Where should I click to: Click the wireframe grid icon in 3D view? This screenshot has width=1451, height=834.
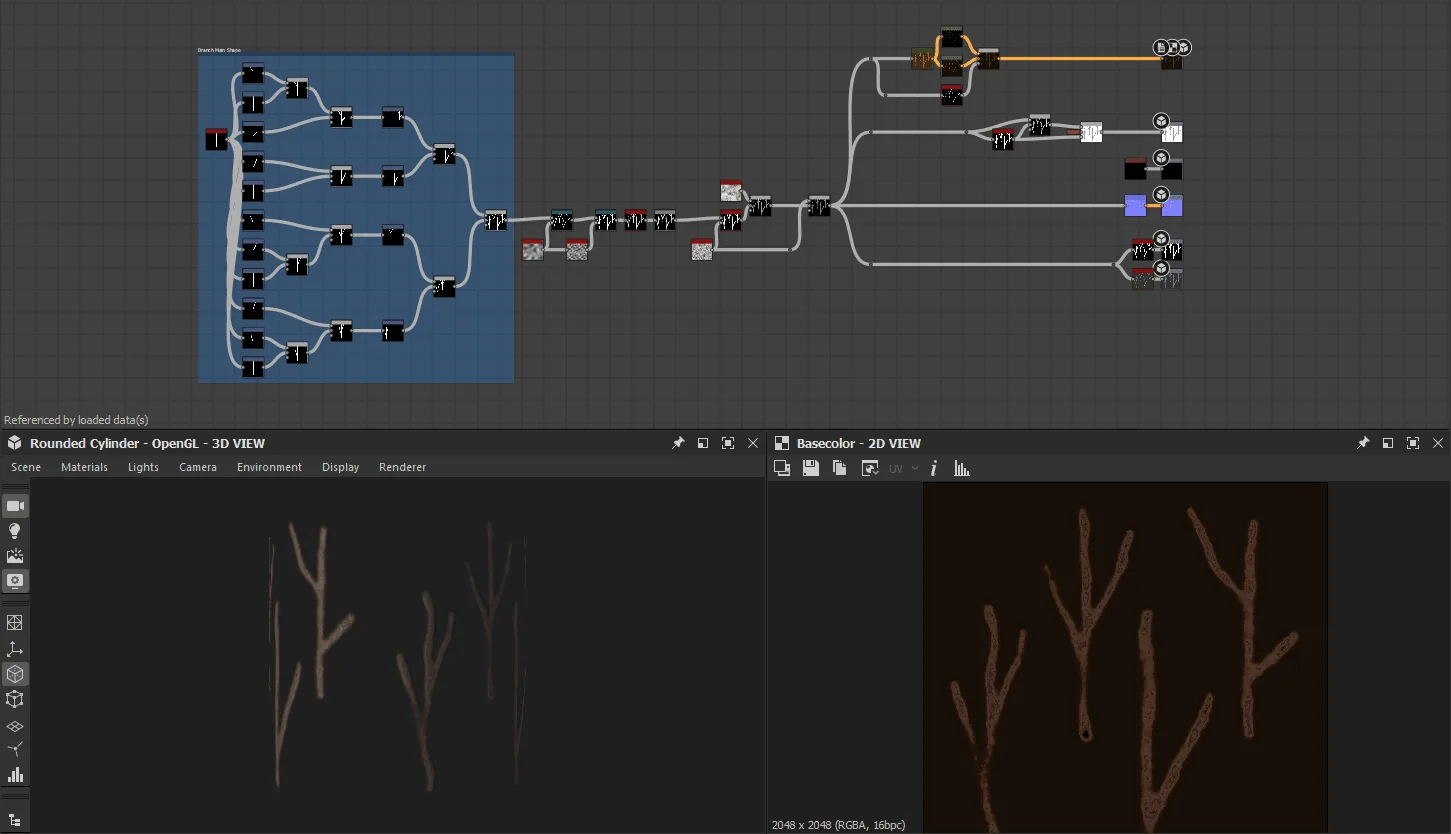click(x=15, y=623)
